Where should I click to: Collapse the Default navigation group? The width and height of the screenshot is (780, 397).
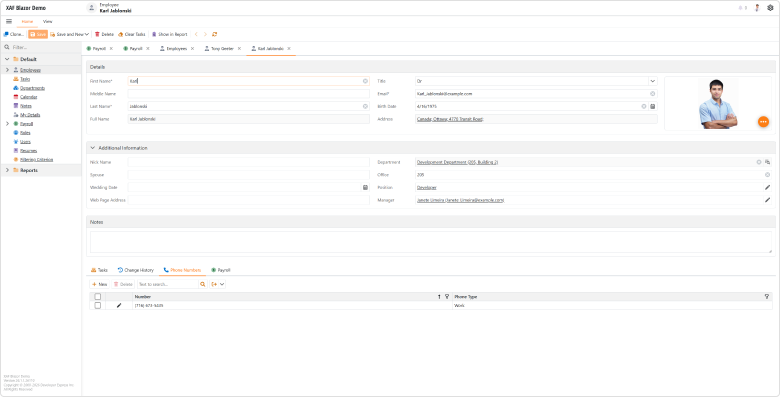click(7, 59)
